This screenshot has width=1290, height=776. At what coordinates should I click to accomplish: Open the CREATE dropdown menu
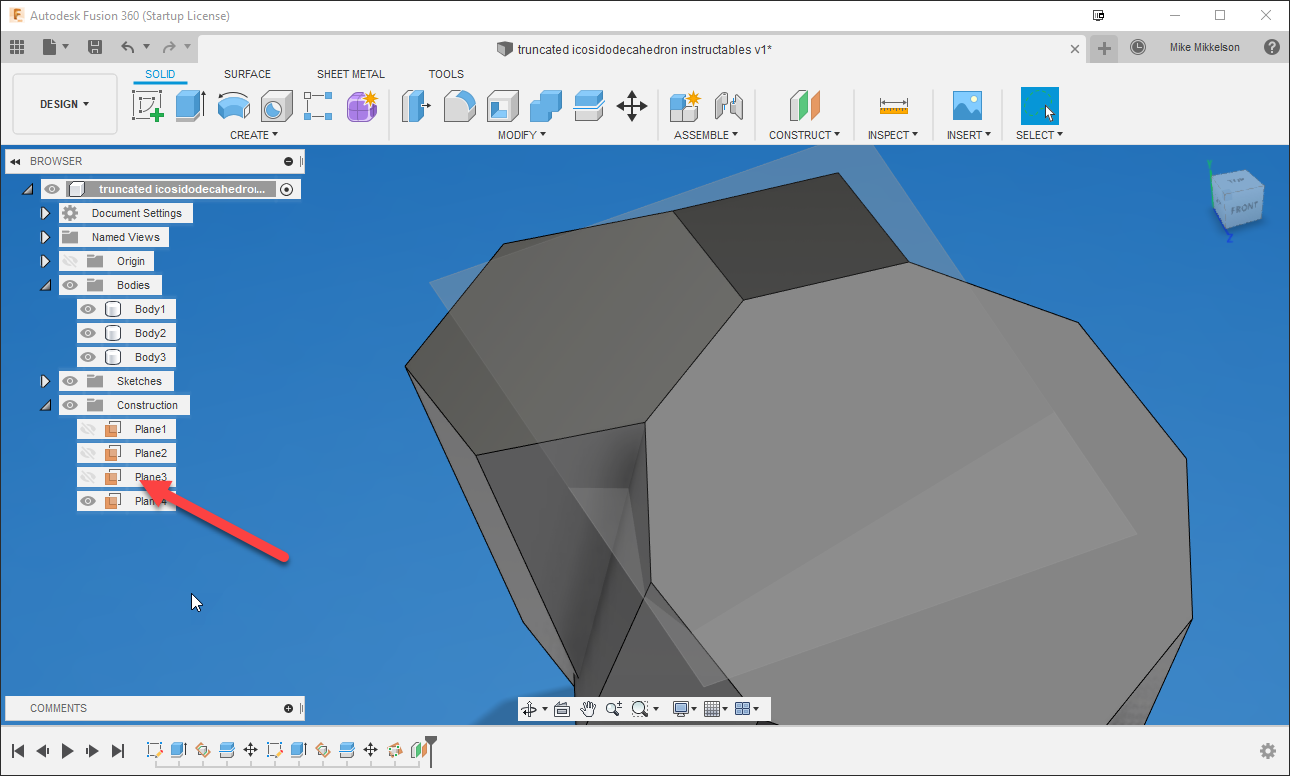click(253, 134)
